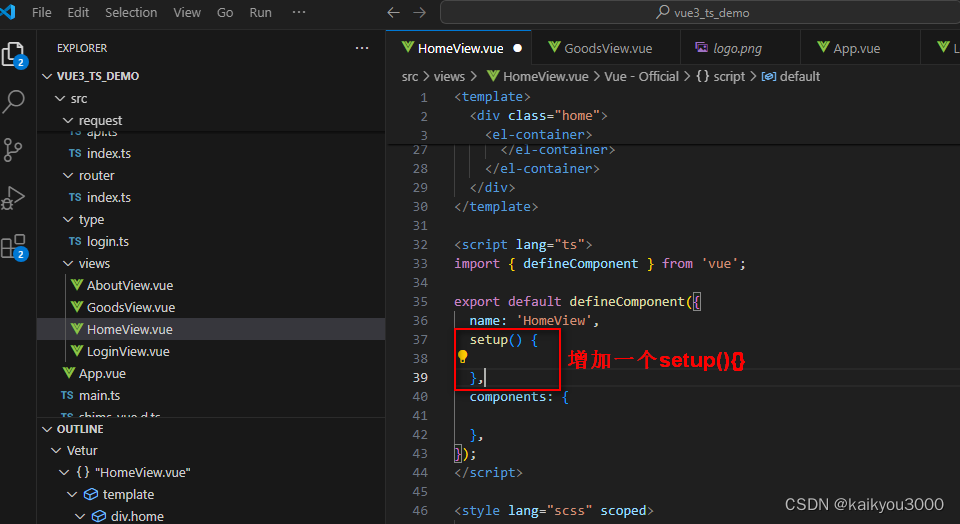Open main.ts in the file tree
The height and width of the screenshot is (524, 960).
[x=211, y=396]
